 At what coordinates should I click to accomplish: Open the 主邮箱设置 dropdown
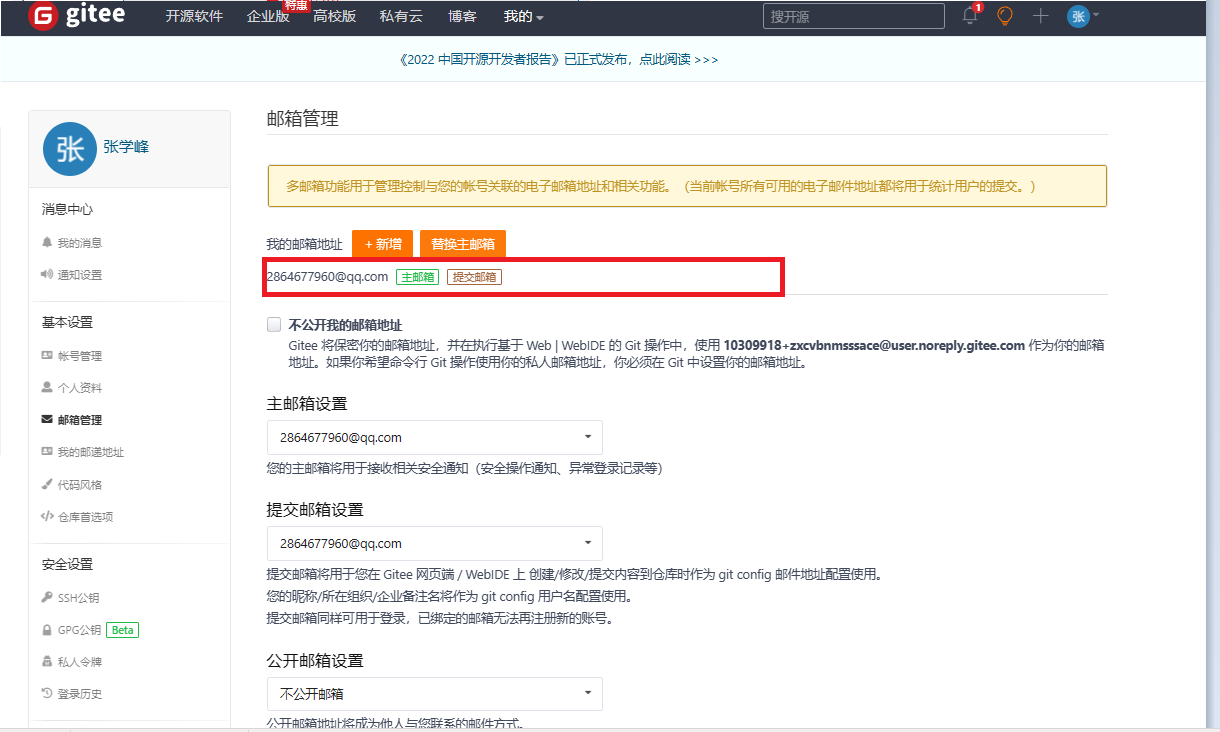[435, 437]
